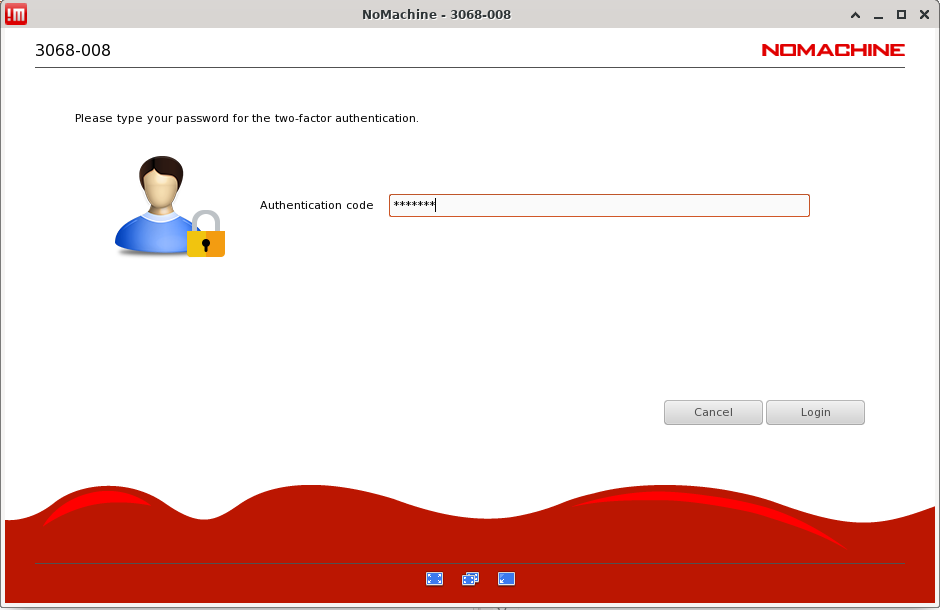Focus the Authentication code input field
The height and width of the screenshot is (610, 940).
599,206
